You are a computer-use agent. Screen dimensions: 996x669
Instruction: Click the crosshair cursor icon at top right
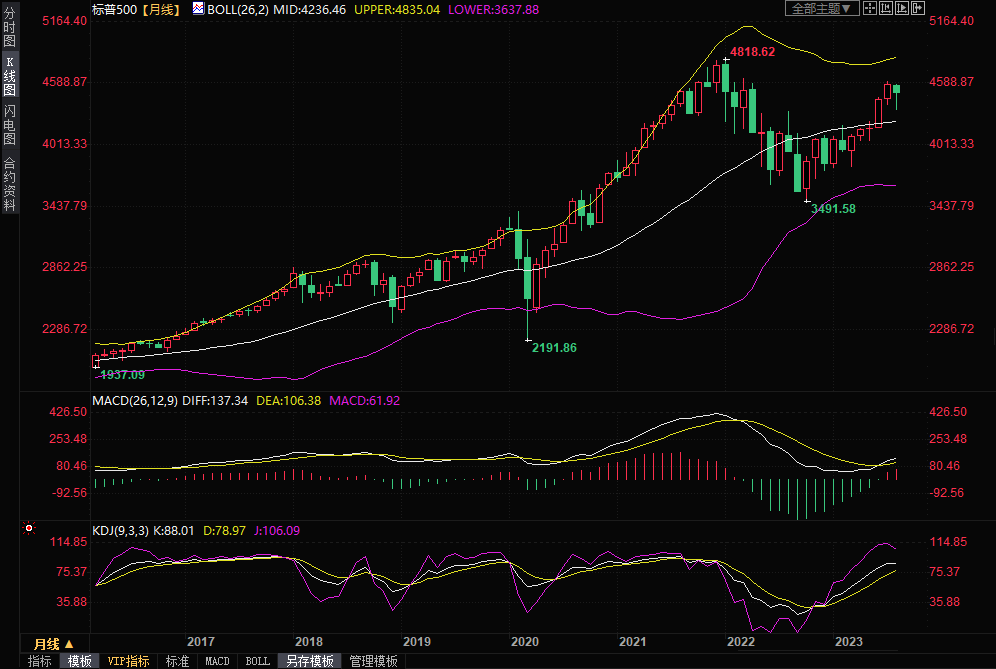[870, 9]
